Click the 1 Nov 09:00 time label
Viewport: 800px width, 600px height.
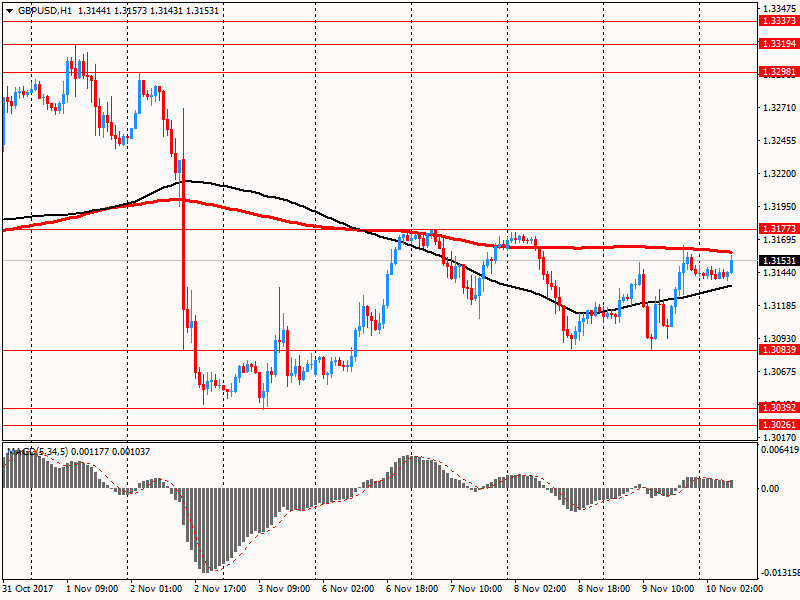point(92,589)
